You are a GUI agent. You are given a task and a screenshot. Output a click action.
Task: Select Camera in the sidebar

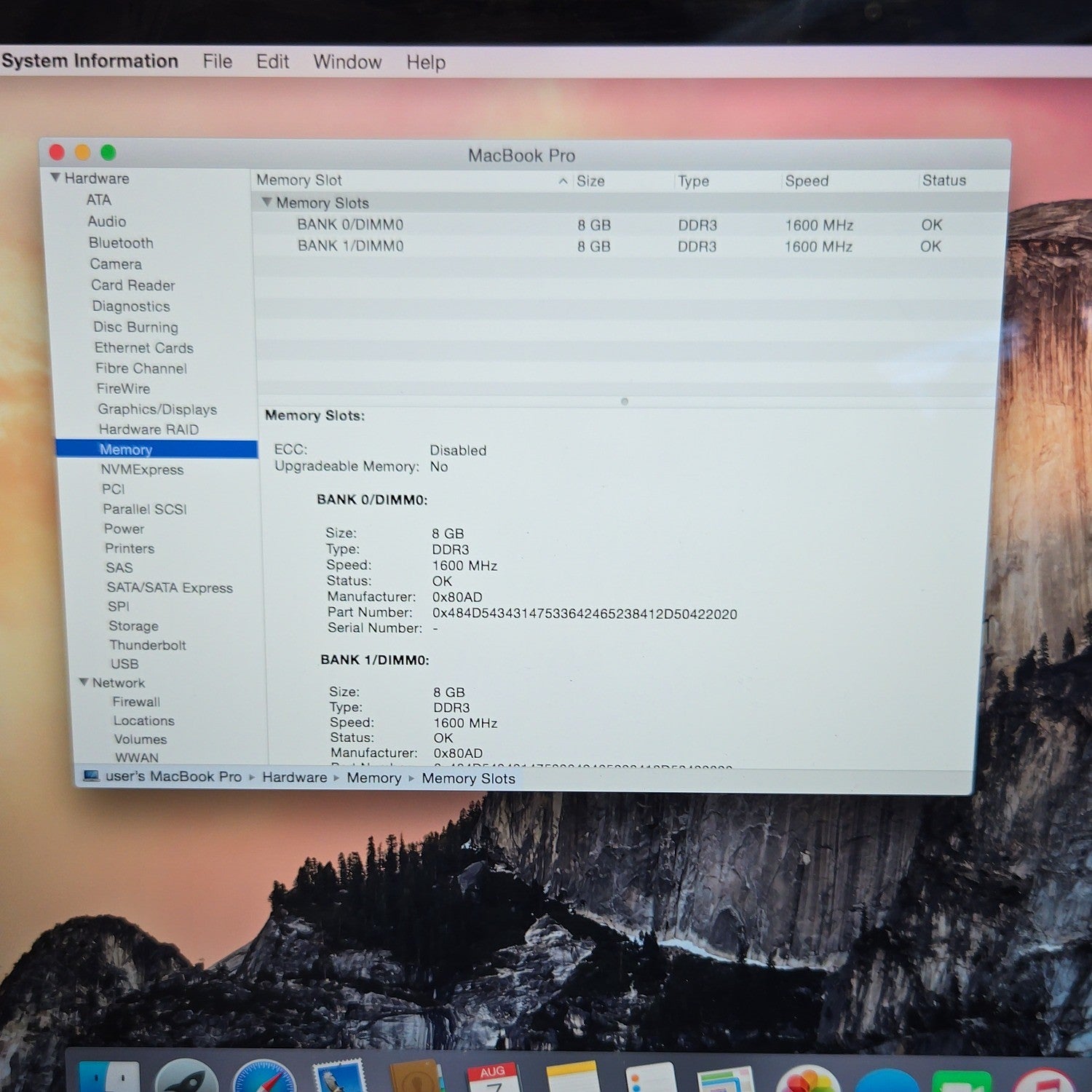(x=116, y=264)
